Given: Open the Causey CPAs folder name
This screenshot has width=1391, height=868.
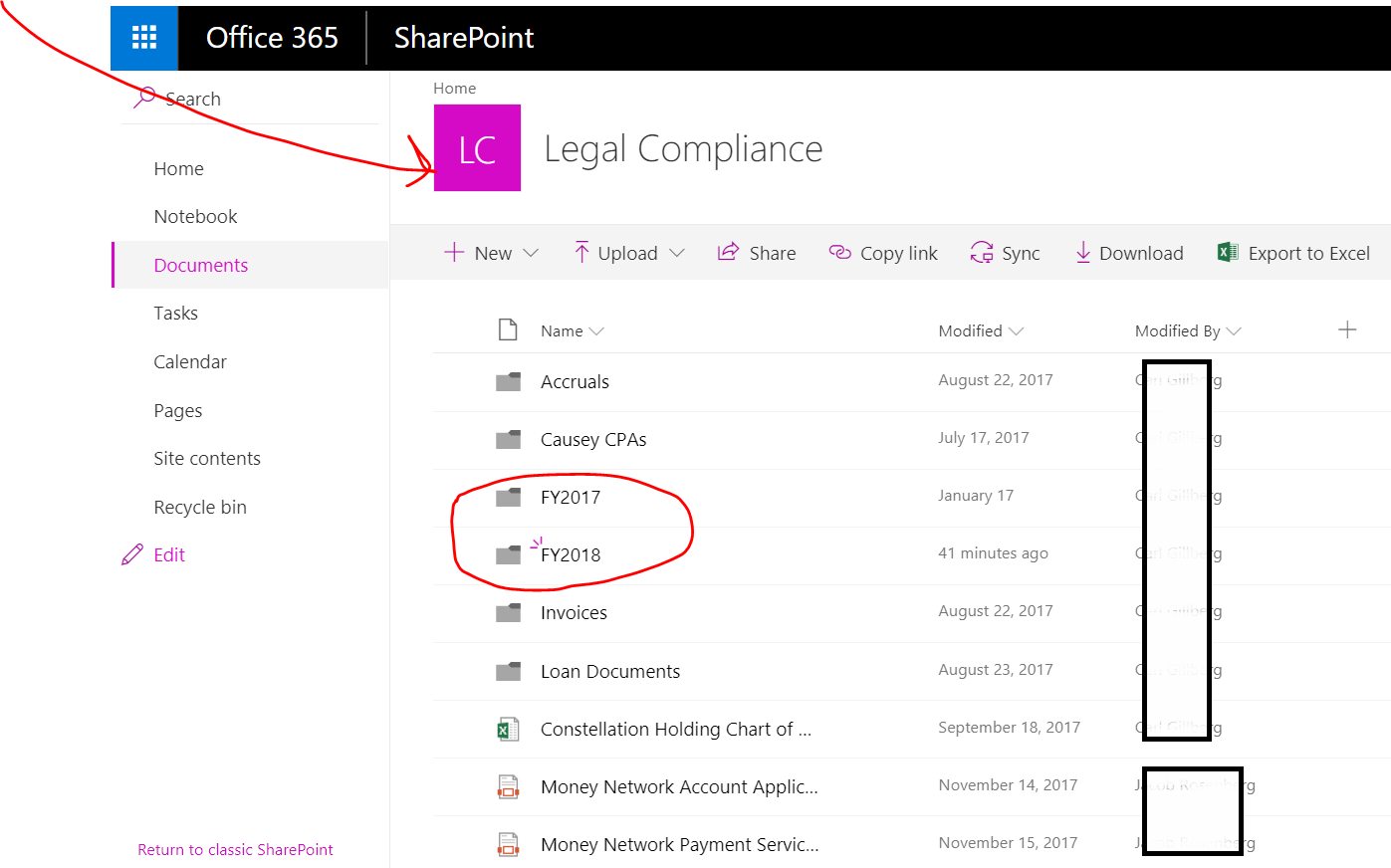Looking at the screenshot, I should [593, 439].
